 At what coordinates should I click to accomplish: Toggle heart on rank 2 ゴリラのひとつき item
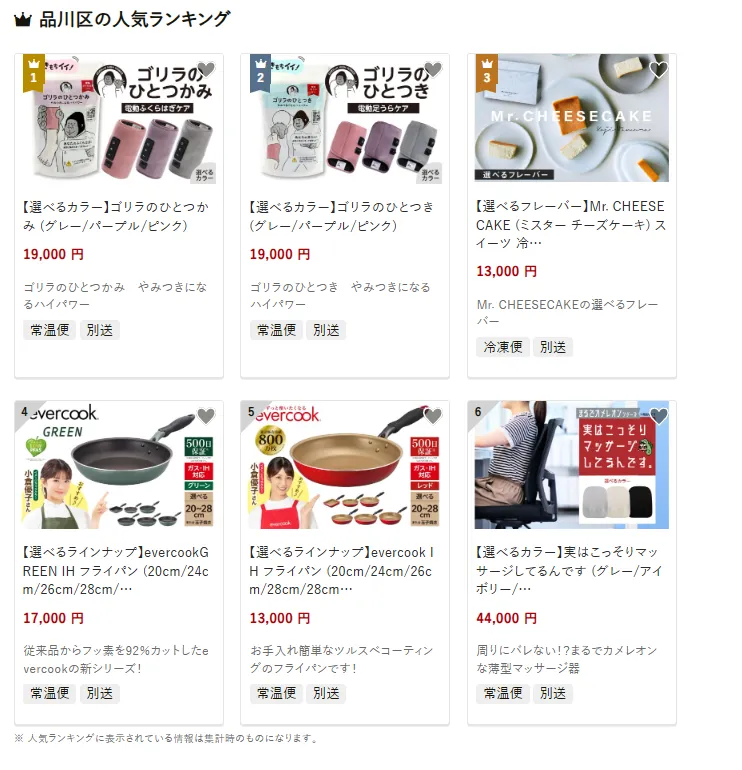pos(433,70)
